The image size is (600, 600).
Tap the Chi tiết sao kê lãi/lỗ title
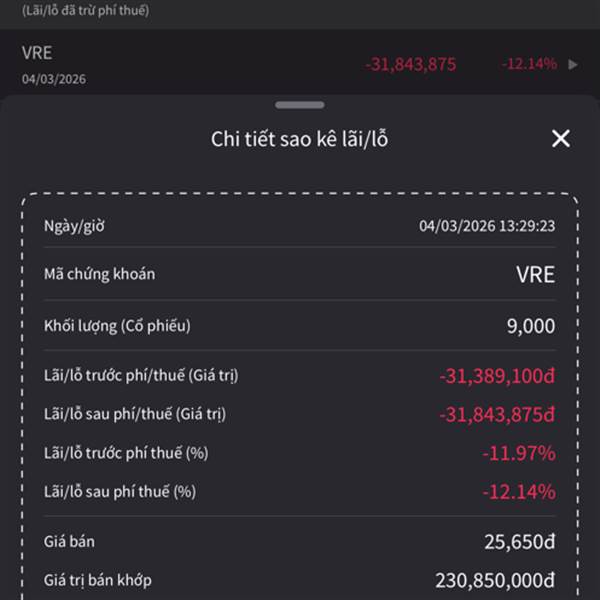(x=300, y=139)
